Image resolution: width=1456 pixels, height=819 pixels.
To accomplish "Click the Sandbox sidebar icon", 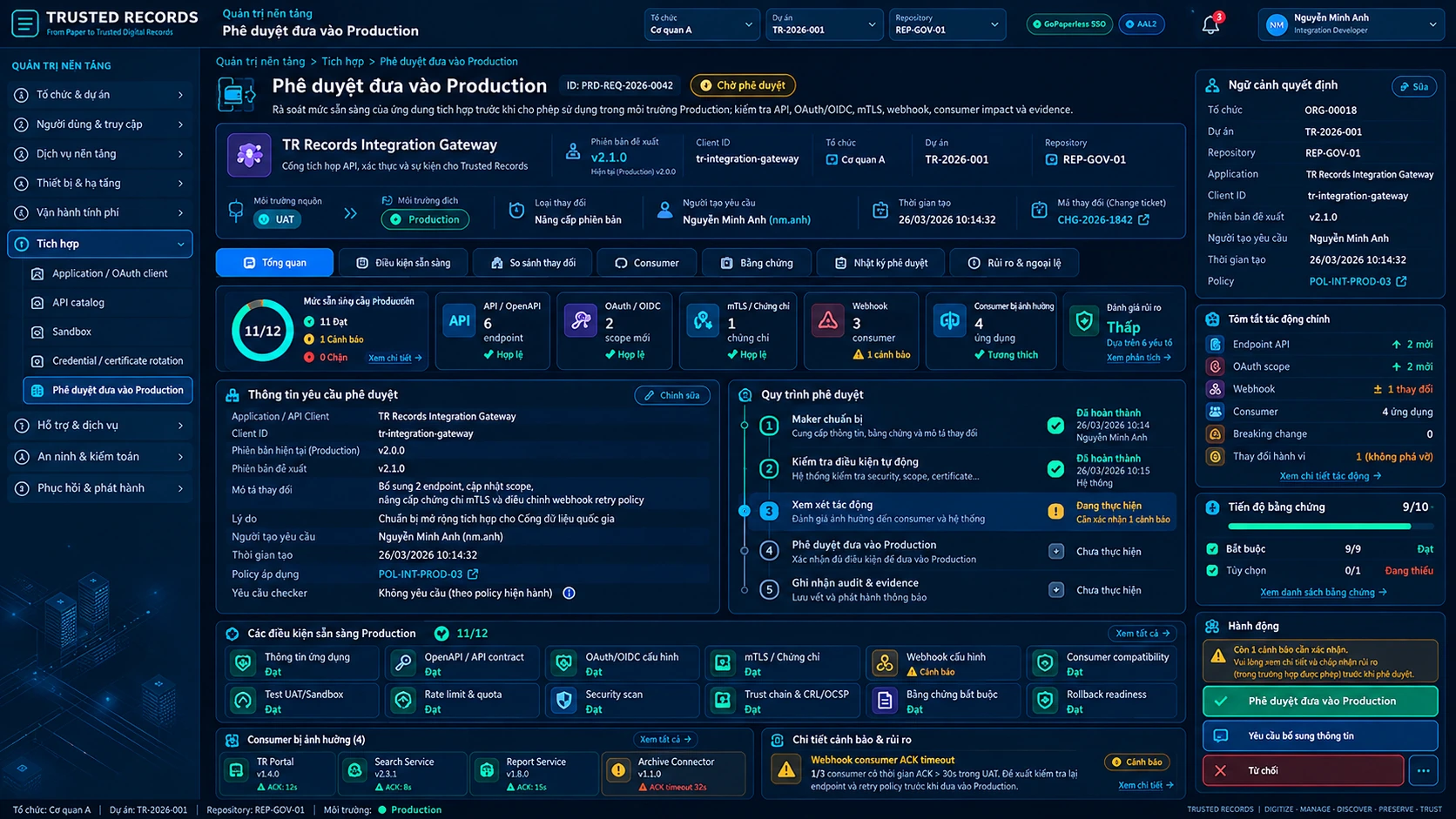I will (x=37, y=332).
